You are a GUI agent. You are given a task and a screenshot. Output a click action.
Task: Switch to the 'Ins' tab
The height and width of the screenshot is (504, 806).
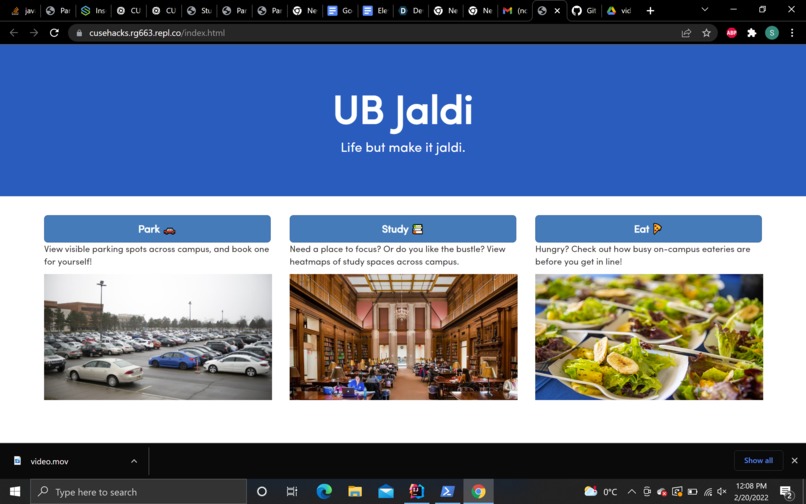click(93, 11)
